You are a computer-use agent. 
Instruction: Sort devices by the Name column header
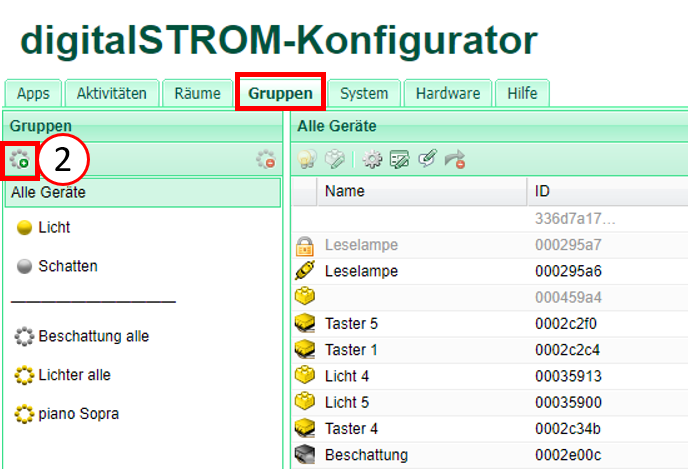coord(422,191)
